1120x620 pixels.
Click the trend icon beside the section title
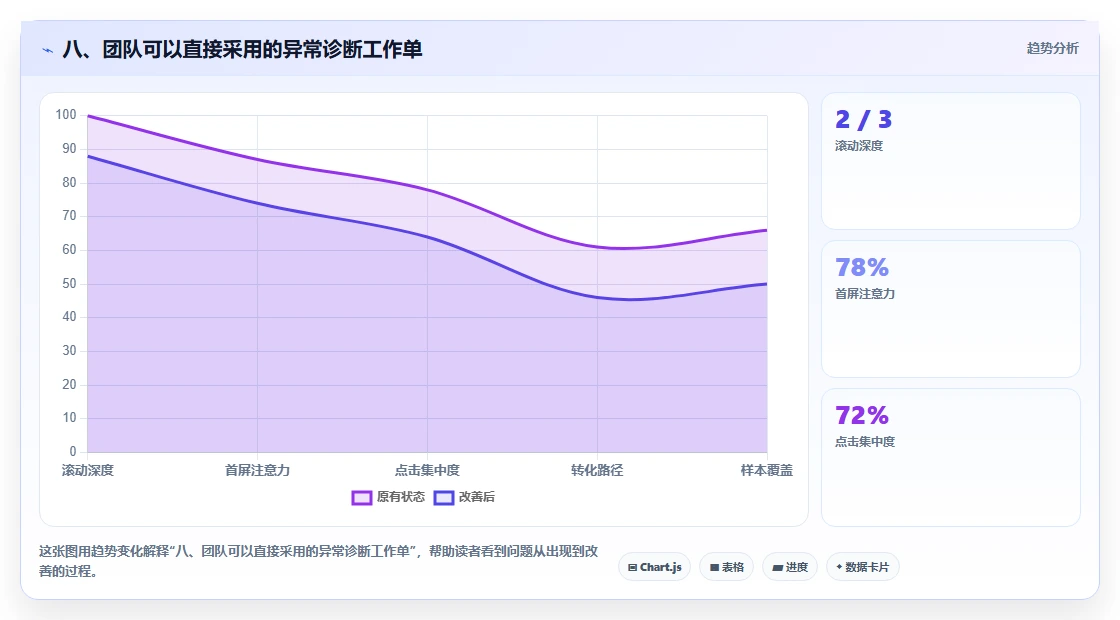[48, 50]
